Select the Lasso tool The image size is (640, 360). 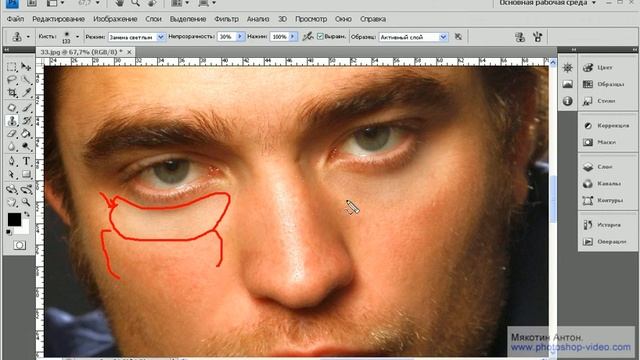[12, 80]
